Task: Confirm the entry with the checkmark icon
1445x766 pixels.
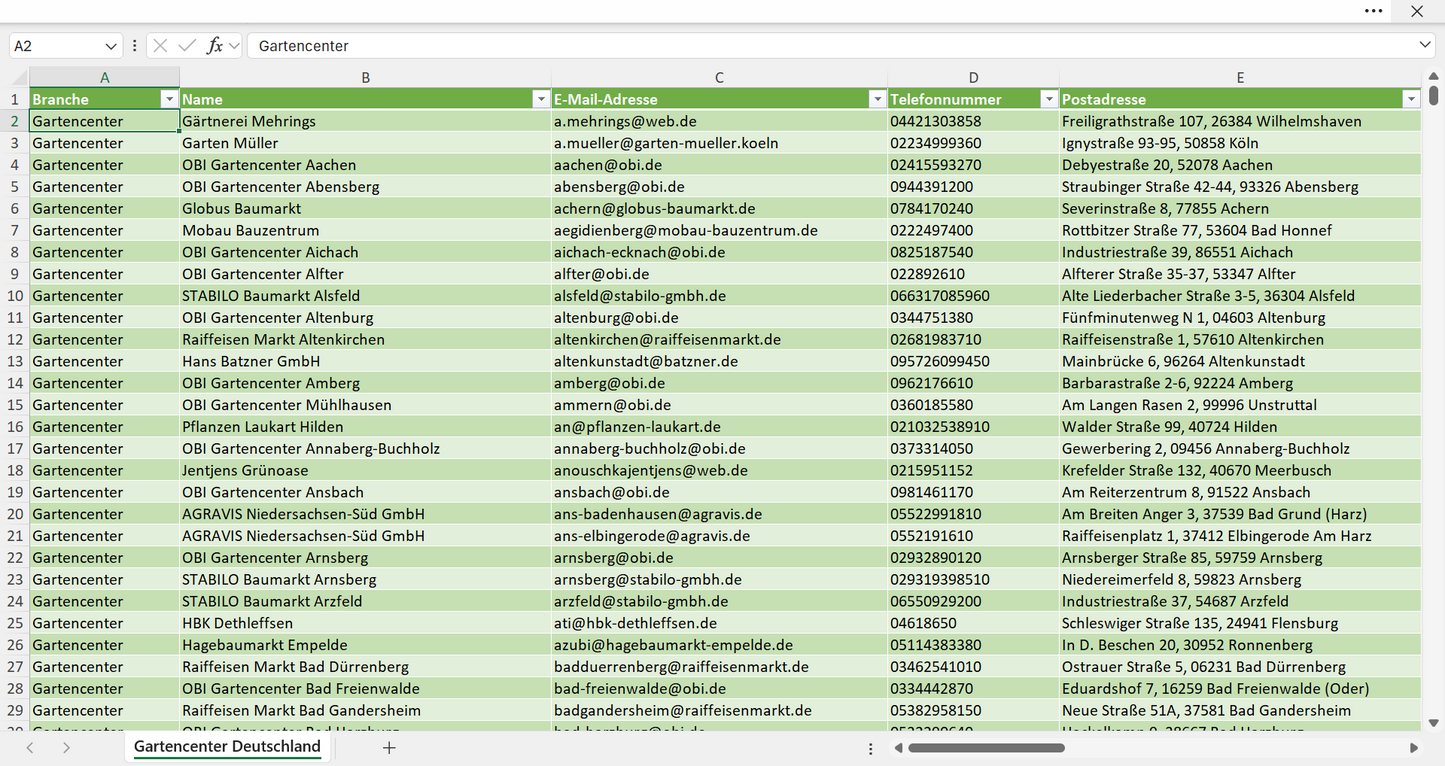Action: (x=187, y=46)
